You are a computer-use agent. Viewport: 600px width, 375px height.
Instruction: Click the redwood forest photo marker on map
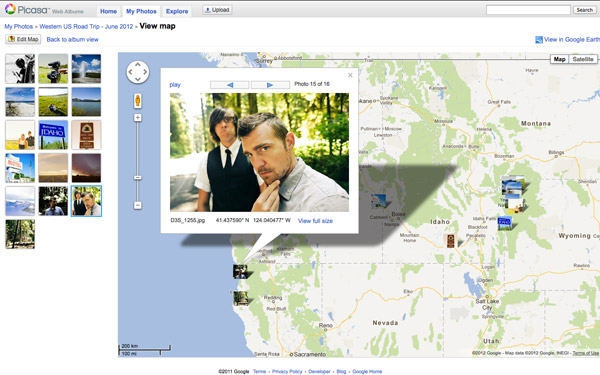coord(240,298)
